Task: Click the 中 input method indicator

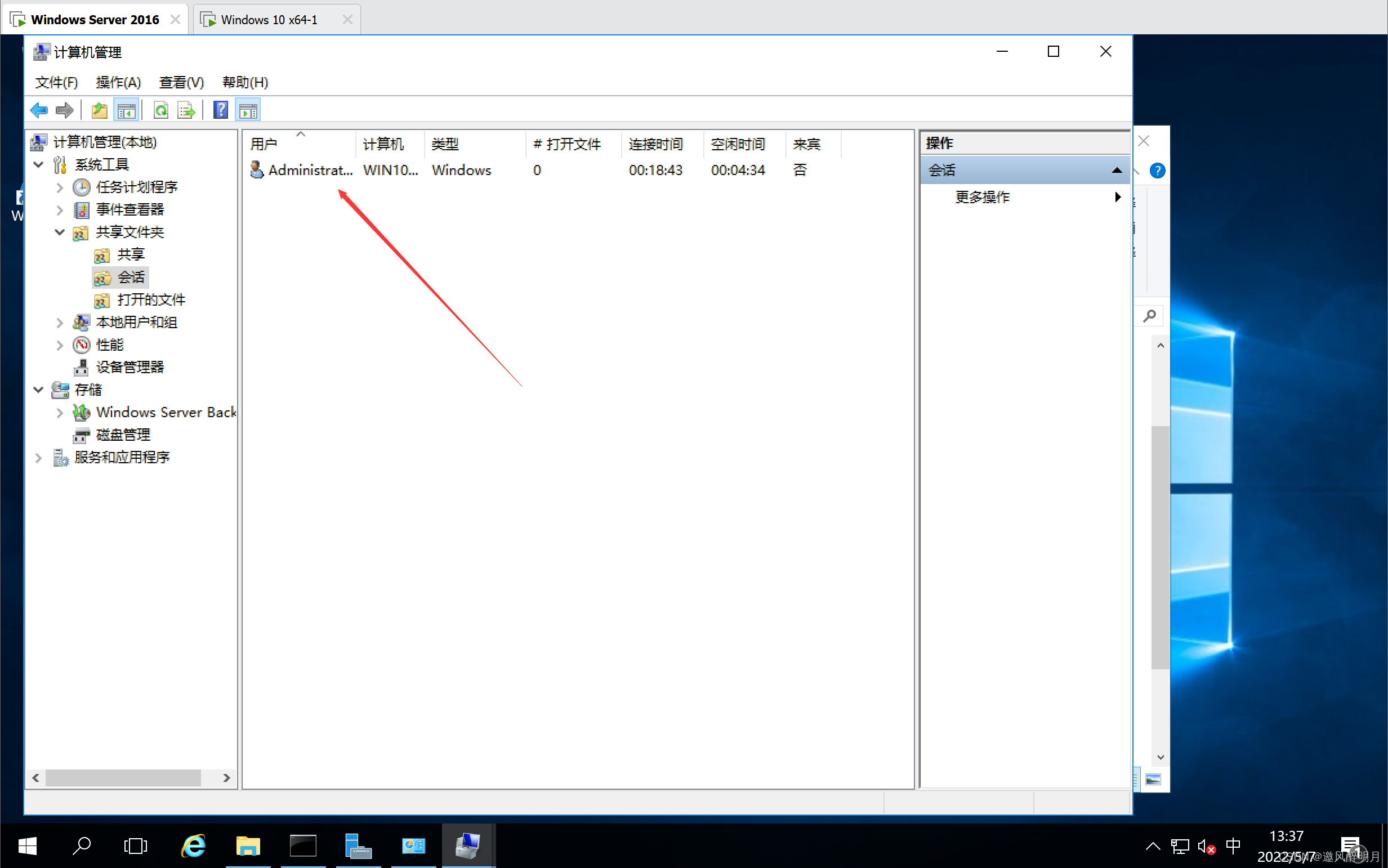Action: tap(1233, 845)
